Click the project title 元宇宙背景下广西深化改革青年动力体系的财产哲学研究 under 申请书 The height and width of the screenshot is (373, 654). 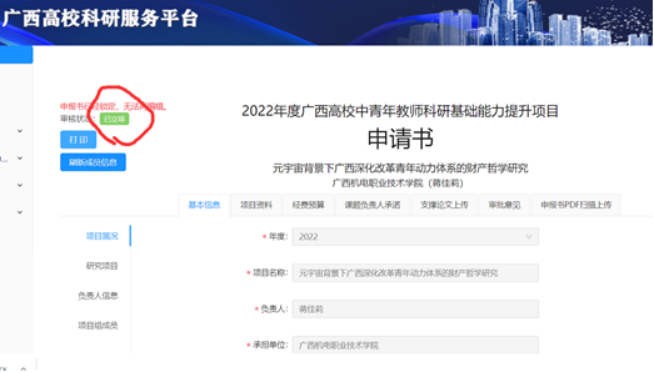tap(400, 168)
